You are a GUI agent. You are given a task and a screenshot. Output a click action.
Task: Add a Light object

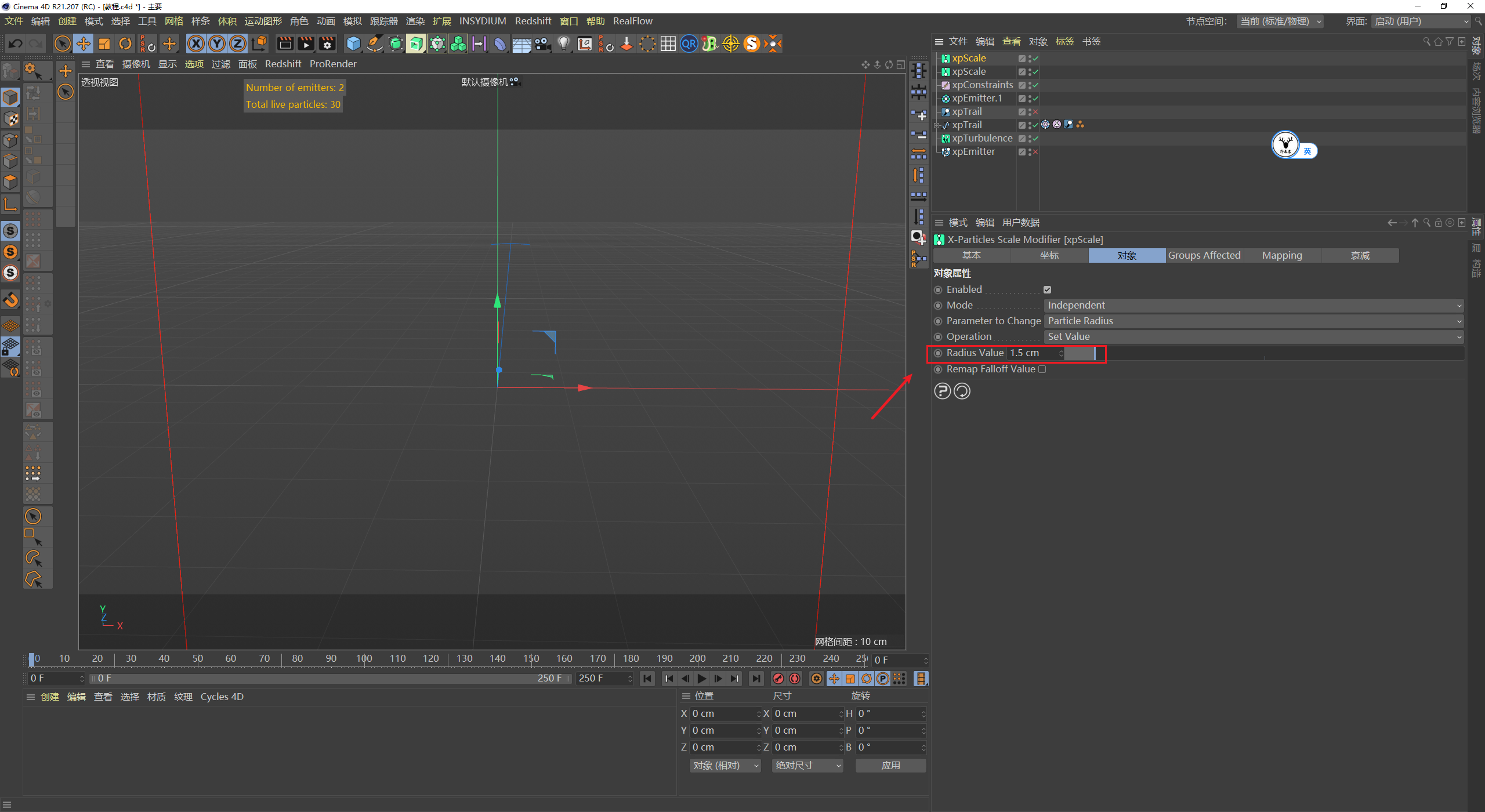[x=564, y=43]
